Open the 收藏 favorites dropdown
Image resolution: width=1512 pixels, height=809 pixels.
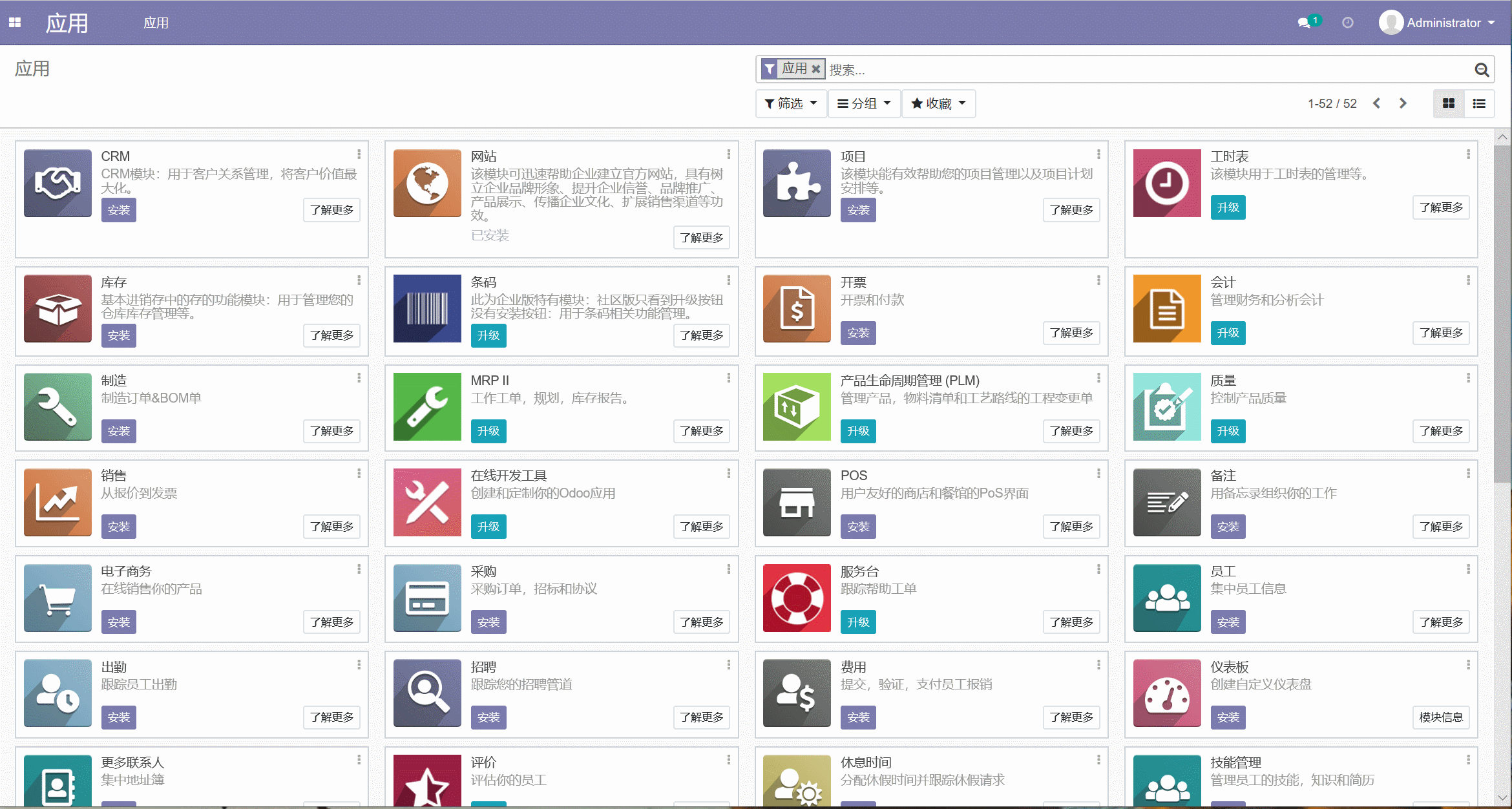[x=938, y=103]
